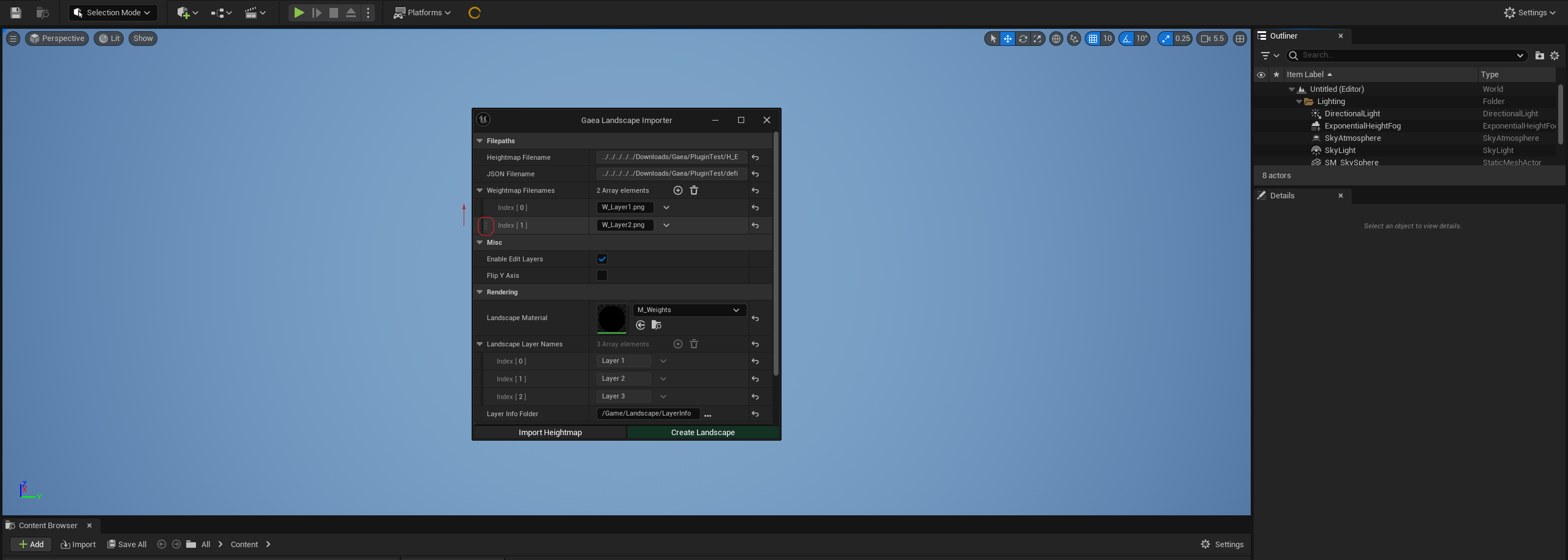Add element to Weightmap Filenames array
Viewport: 1568px width, 560px height.
click(677, 190)
